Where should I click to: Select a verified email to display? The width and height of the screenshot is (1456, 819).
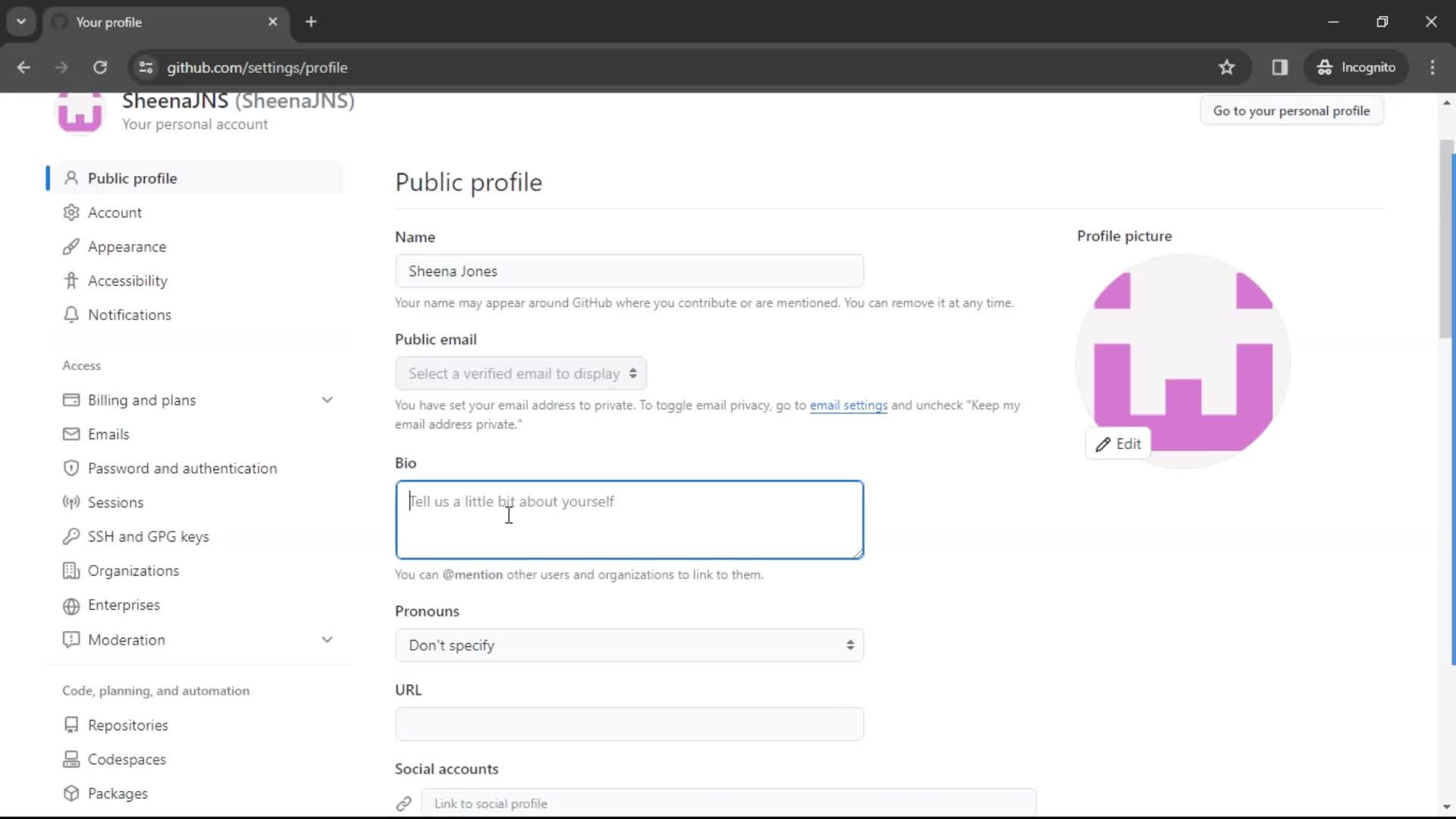tap(520, 372)
